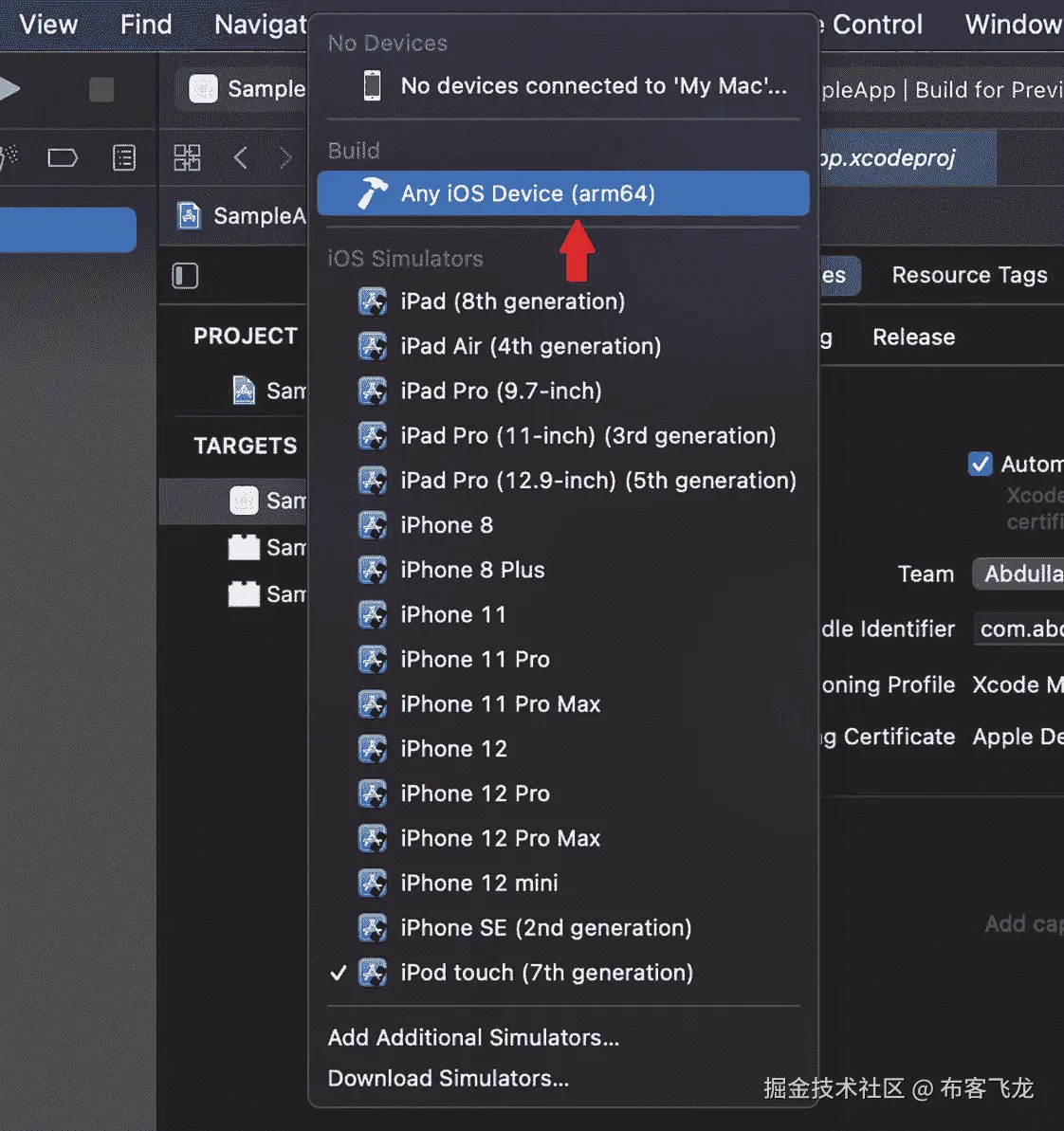This screenshot has height=1131, width=1064.
Task: Click the SampleApp scheme selector
Action: (x=247, y=89)
